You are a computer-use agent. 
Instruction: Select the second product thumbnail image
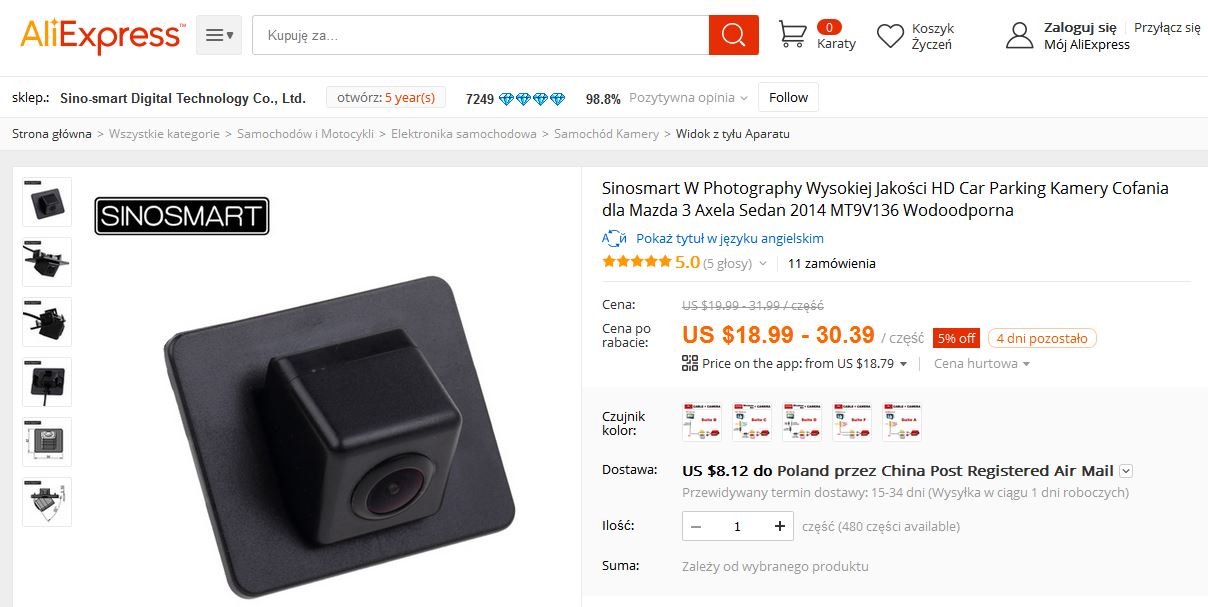tap(47, 262)
